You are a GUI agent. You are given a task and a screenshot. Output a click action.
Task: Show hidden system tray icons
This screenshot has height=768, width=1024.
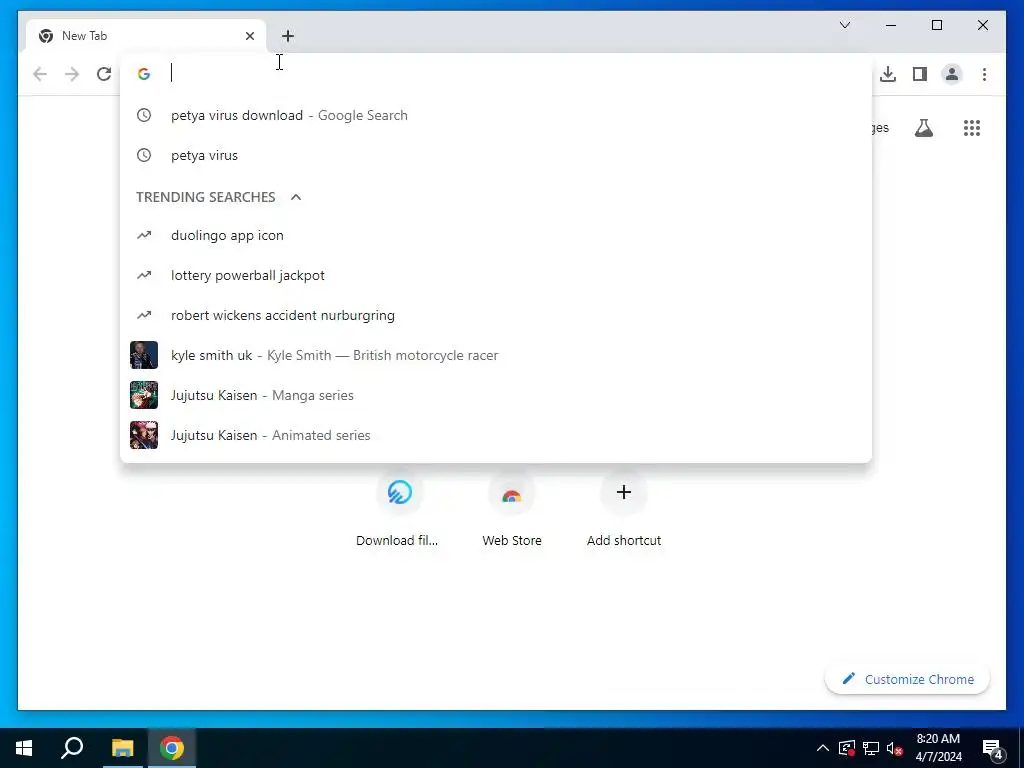pos(823,748)
